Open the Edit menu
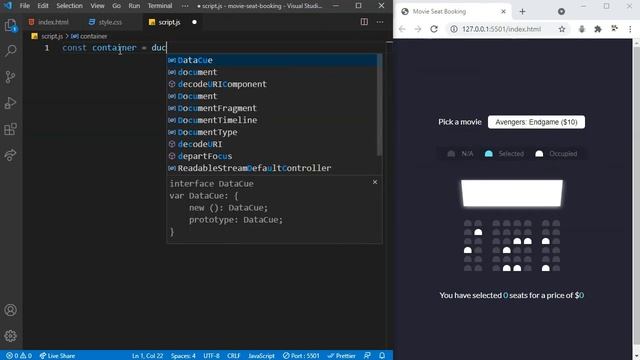 [43, 6]
